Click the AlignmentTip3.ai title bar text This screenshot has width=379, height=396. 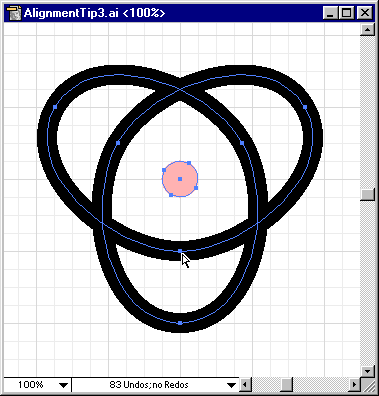[94, 13]
